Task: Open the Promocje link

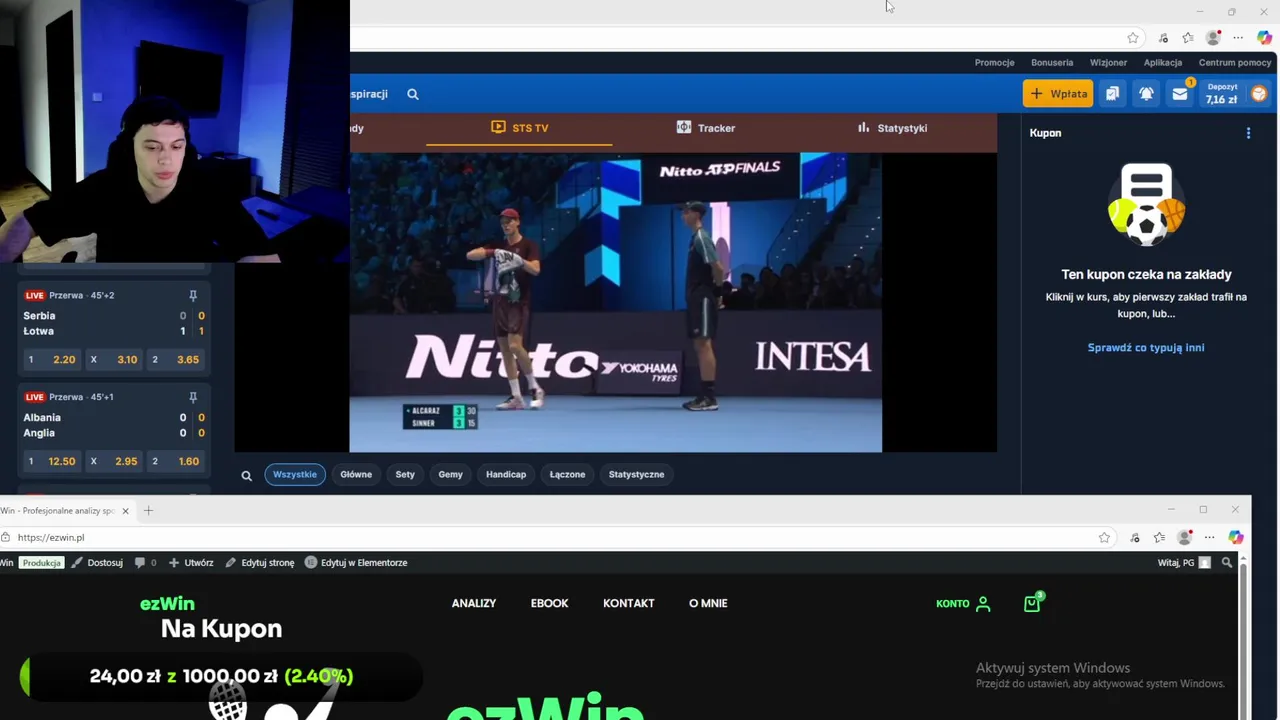Action: (x=994, y=62)
